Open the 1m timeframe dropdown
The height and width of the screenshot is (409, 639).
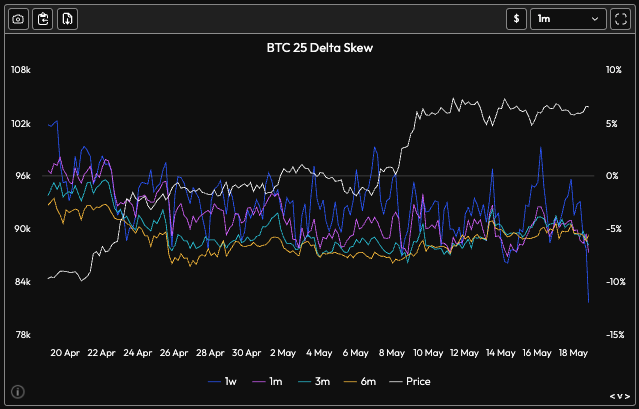click(x=568, y=19)
